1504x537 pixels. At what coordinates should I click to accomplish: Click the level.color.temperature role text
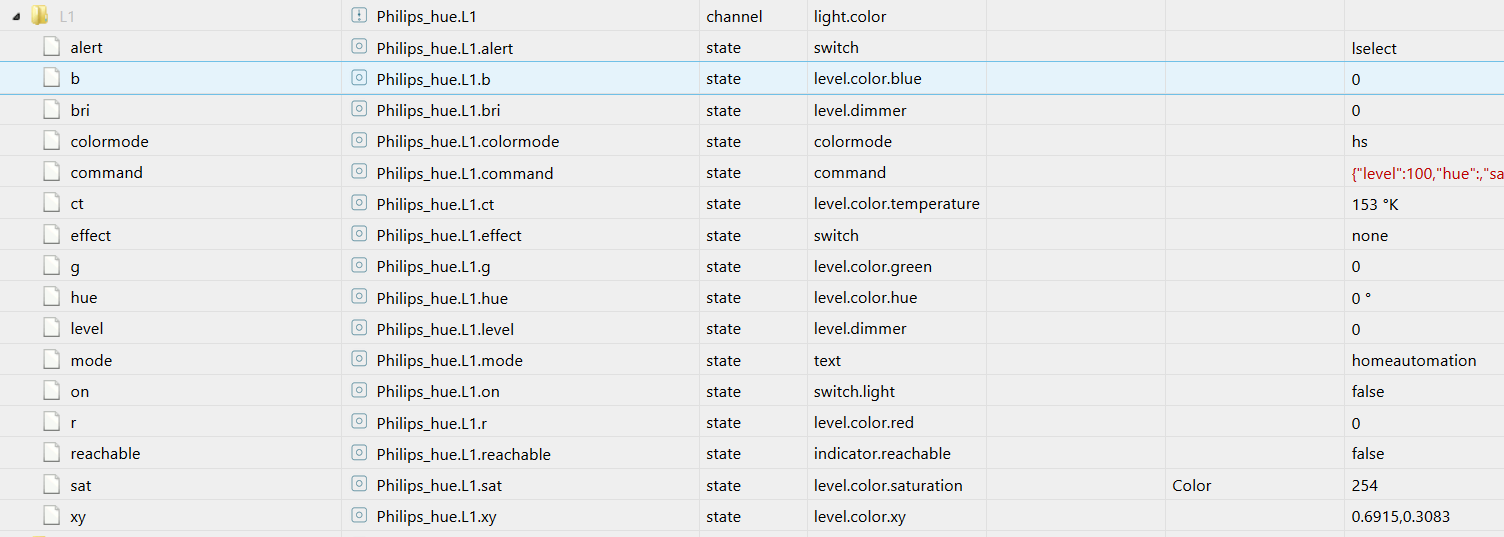point(897,203)
